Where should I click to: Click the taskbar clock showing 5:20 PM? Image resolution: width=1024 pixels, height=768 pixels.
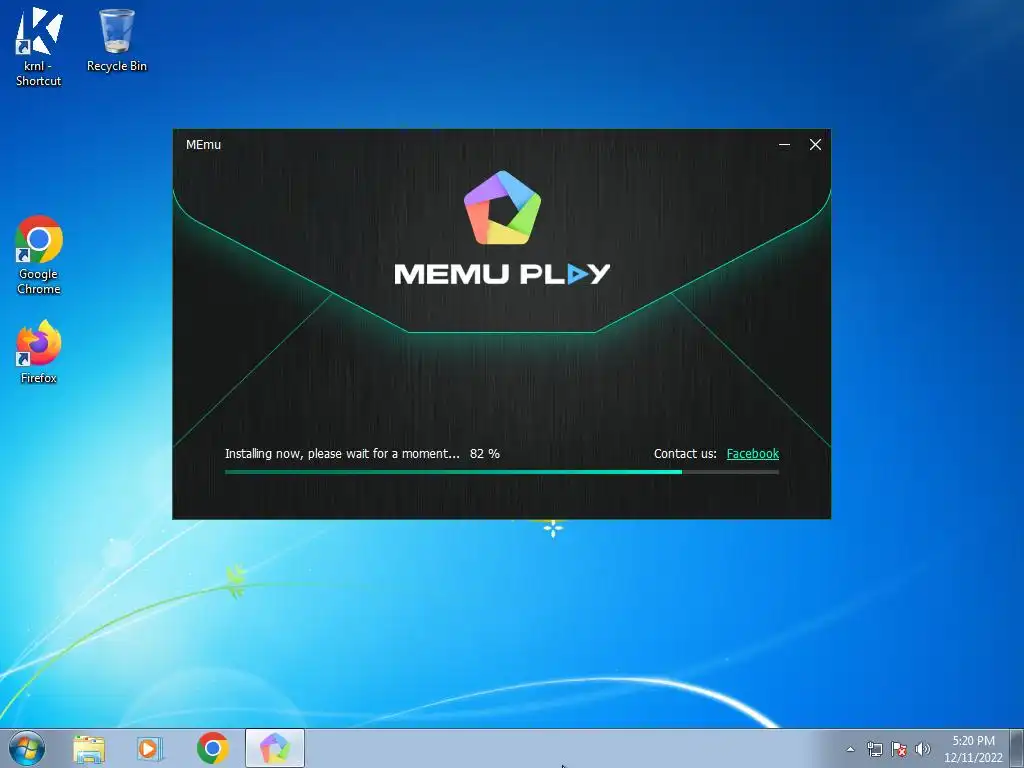973,749
